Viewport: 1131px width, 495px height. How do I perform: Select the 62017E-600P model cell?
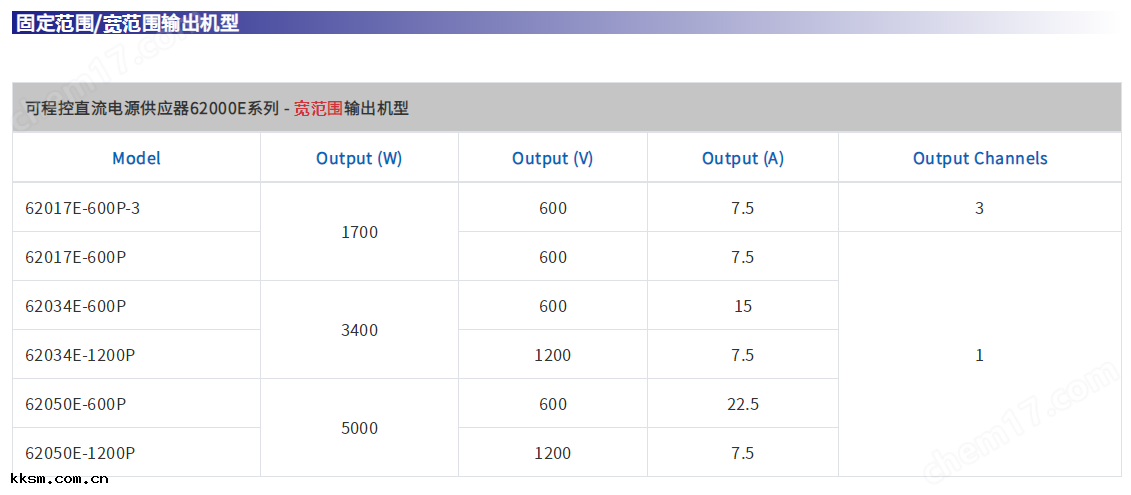point(76,257)
